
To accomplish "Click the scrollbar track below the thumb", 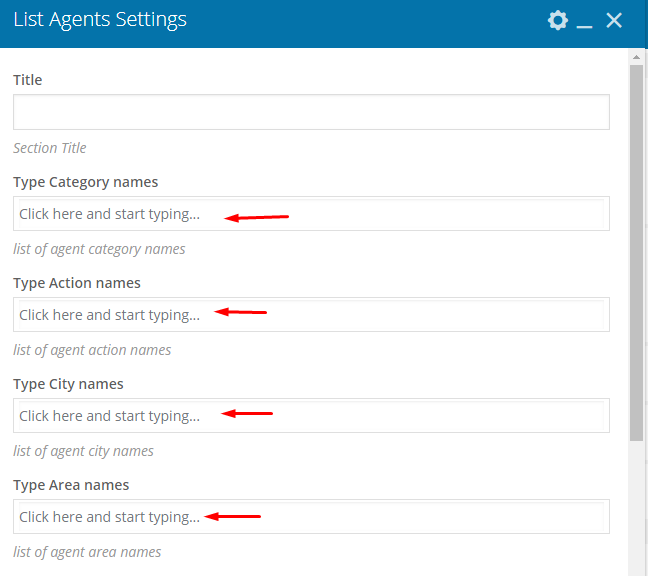I will (636, 508).
